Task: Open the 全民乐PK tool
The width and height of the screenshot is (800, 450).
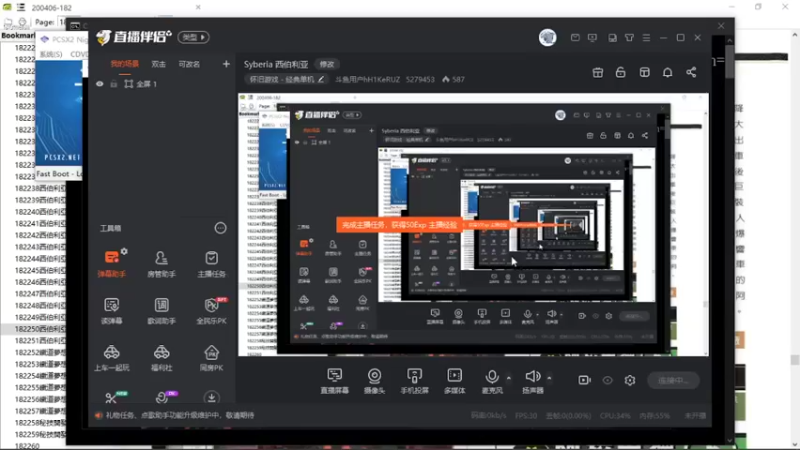Action: coord(211,311)
